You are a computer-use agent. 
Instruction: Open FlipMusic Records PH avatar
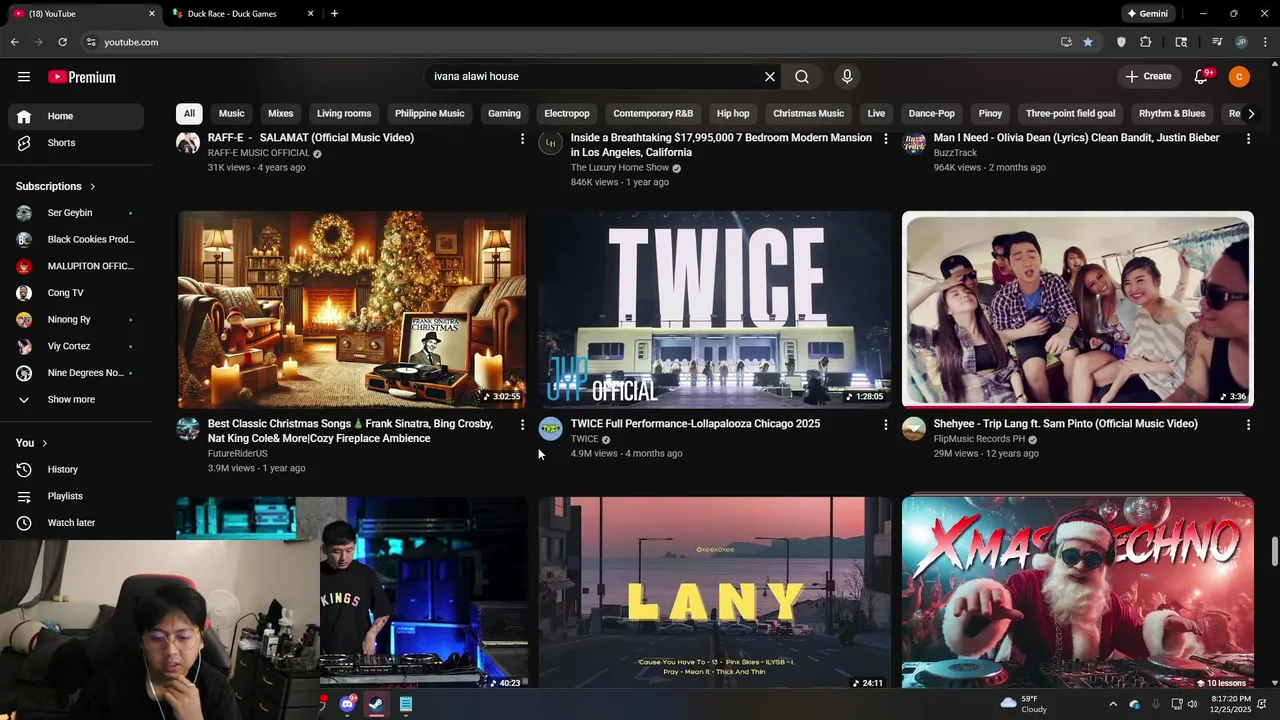coord(914,429)
